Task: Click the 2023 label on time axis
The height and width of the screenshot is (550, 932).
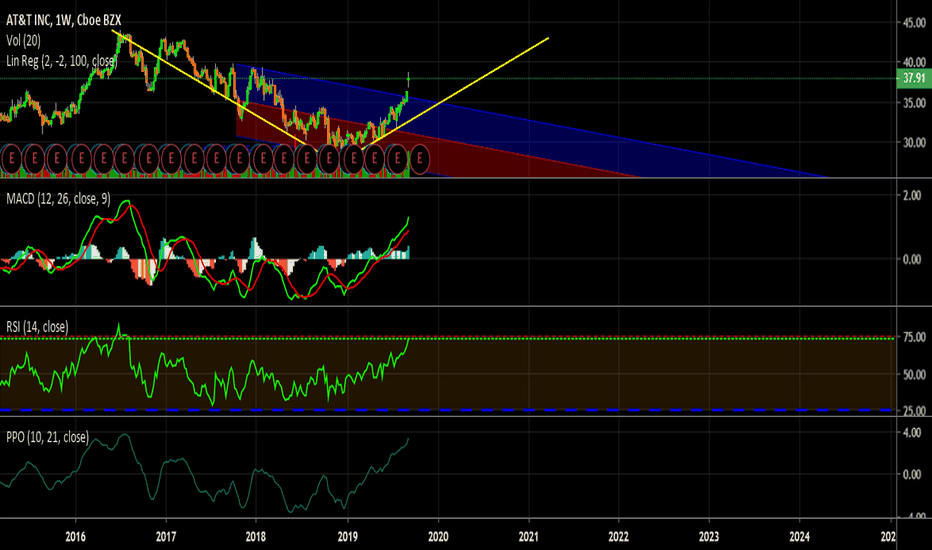Action: tap(709, 537)
